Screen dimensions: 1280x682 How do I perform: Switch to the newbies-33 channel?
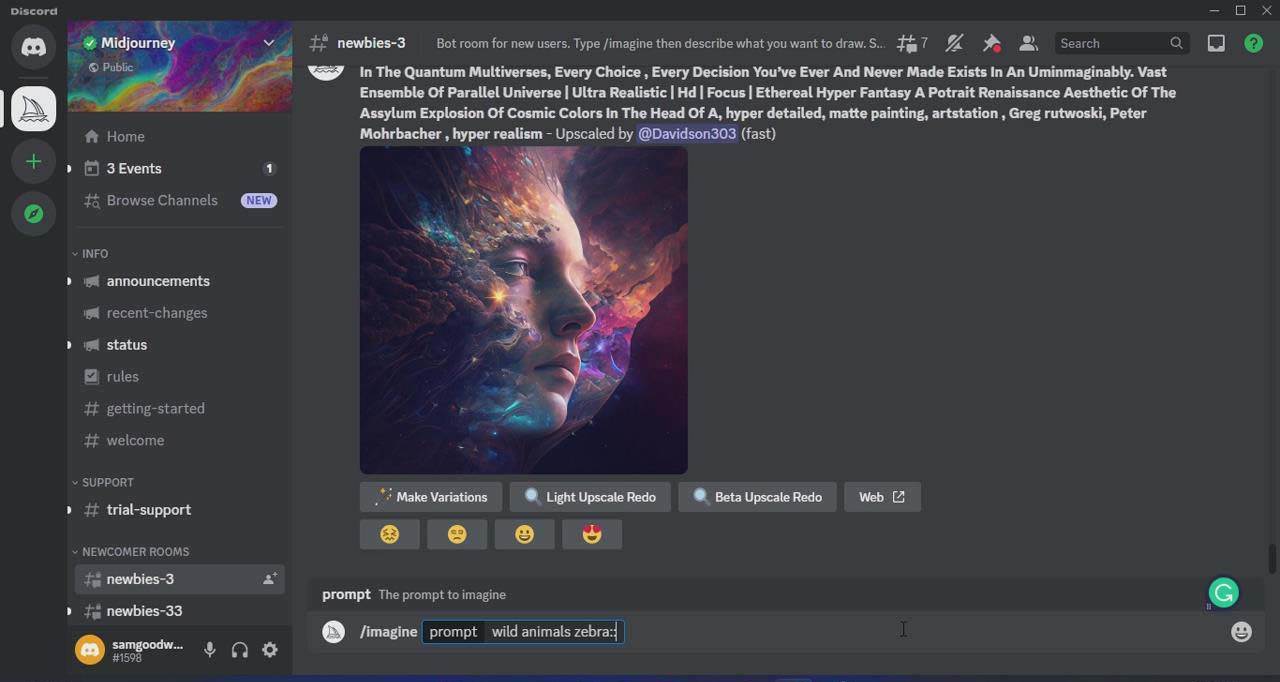[143, 610]
